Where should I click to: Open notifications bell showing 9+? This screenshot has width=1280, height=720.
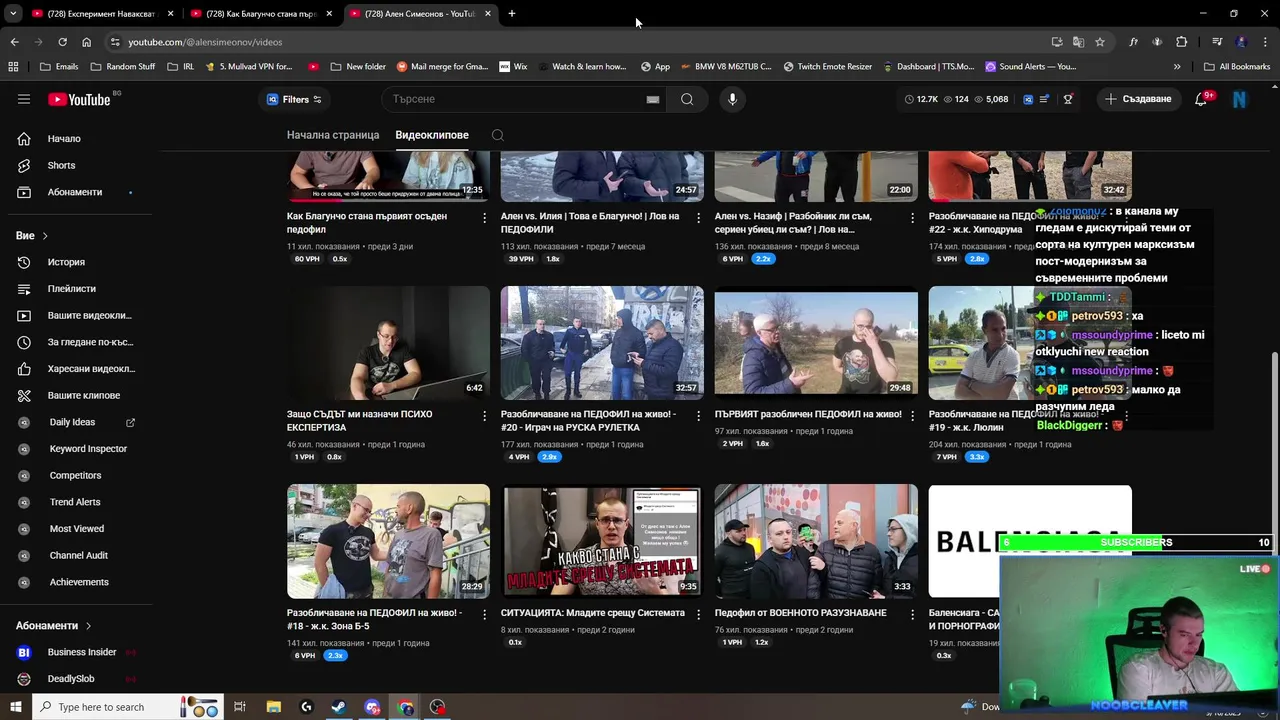pos(1202,99)
